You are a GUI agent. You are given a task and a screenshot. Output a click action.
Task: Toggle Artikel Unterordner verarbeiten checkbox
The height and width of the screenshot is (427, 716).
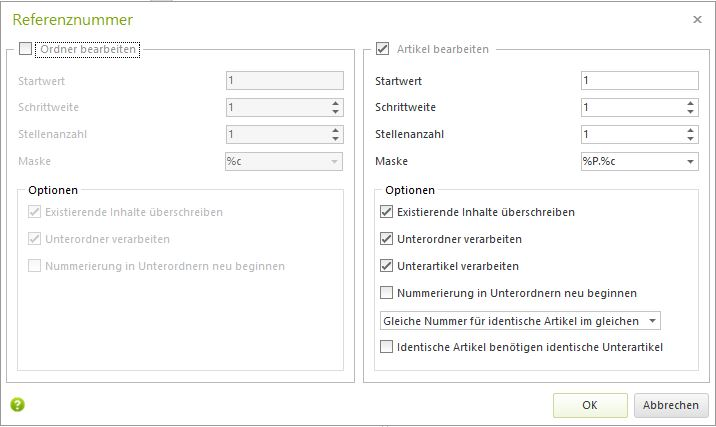[386, 239]
